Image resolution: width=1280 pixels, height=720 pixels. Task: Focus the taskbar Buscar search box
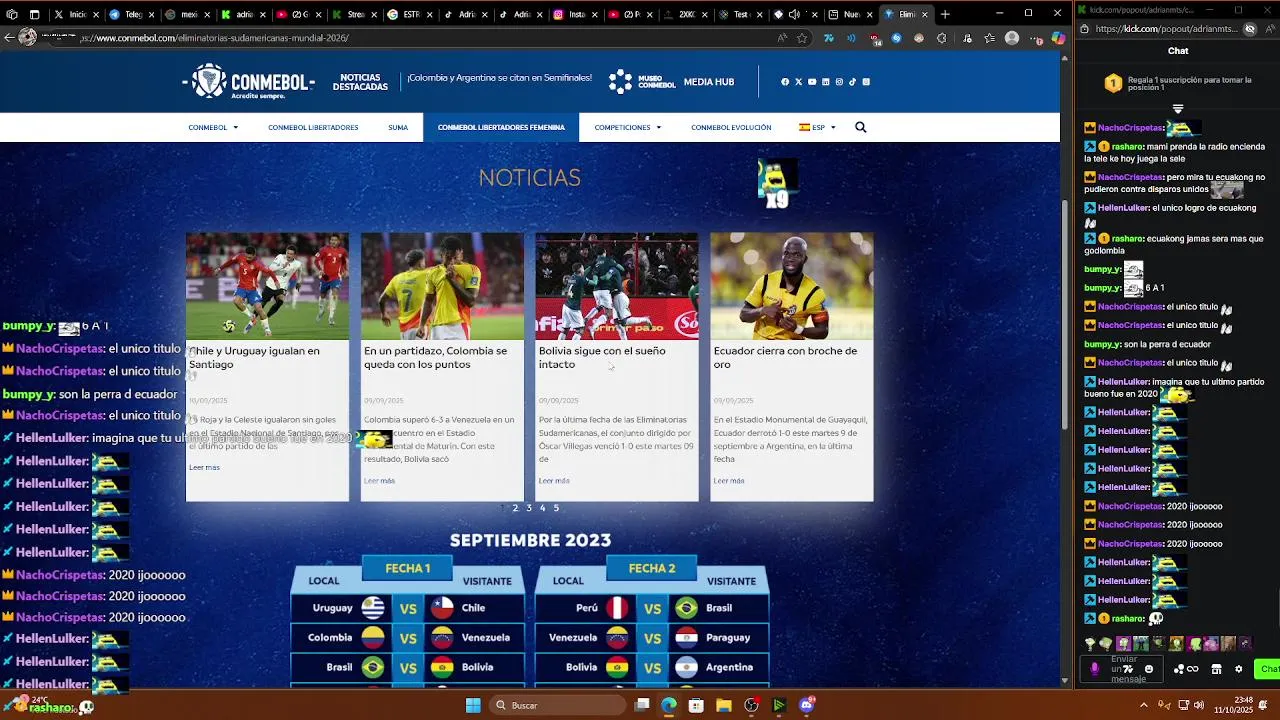pos(558,705)
